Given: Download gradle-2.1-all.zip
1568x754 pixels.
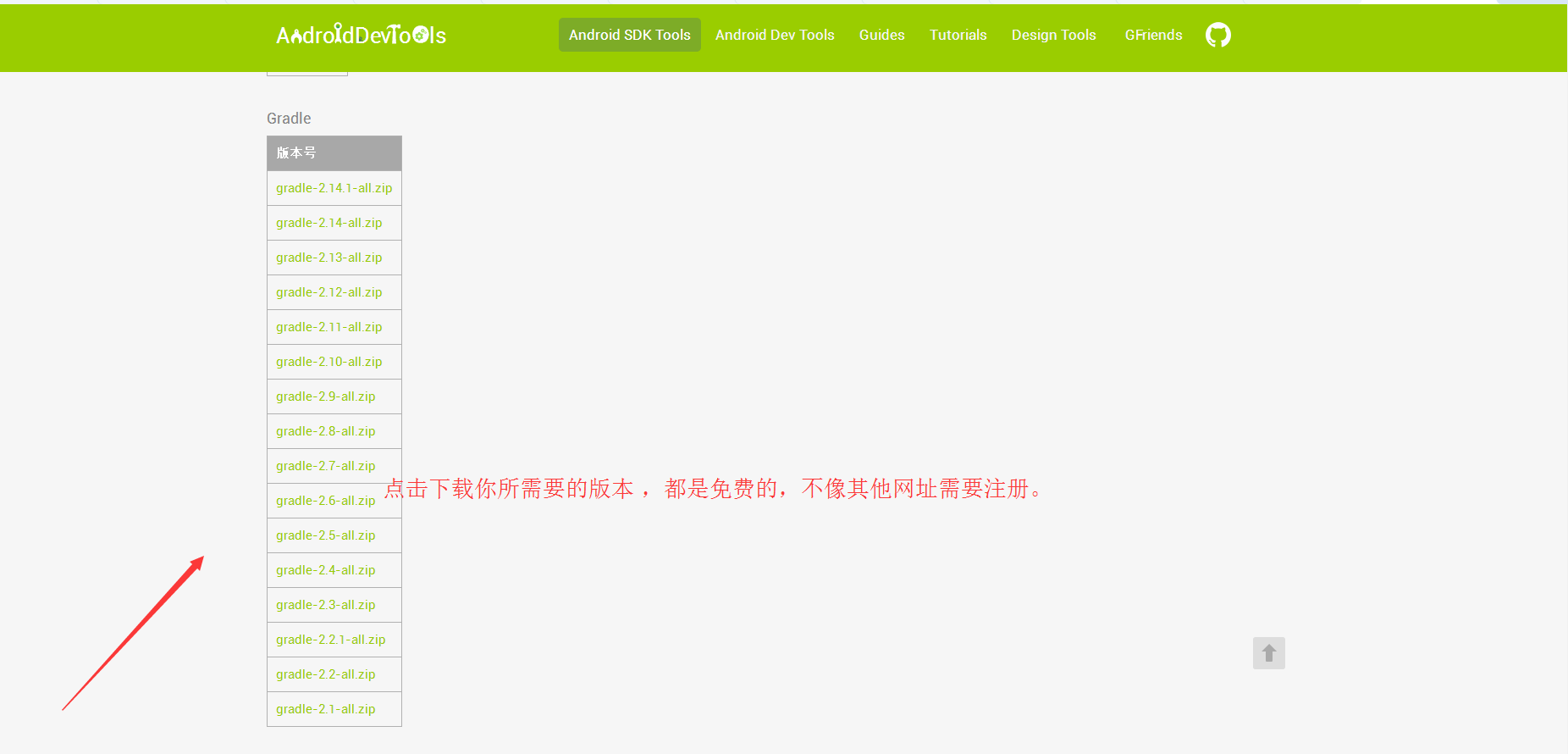Looking at the screenshot, I should coord(325,709).
